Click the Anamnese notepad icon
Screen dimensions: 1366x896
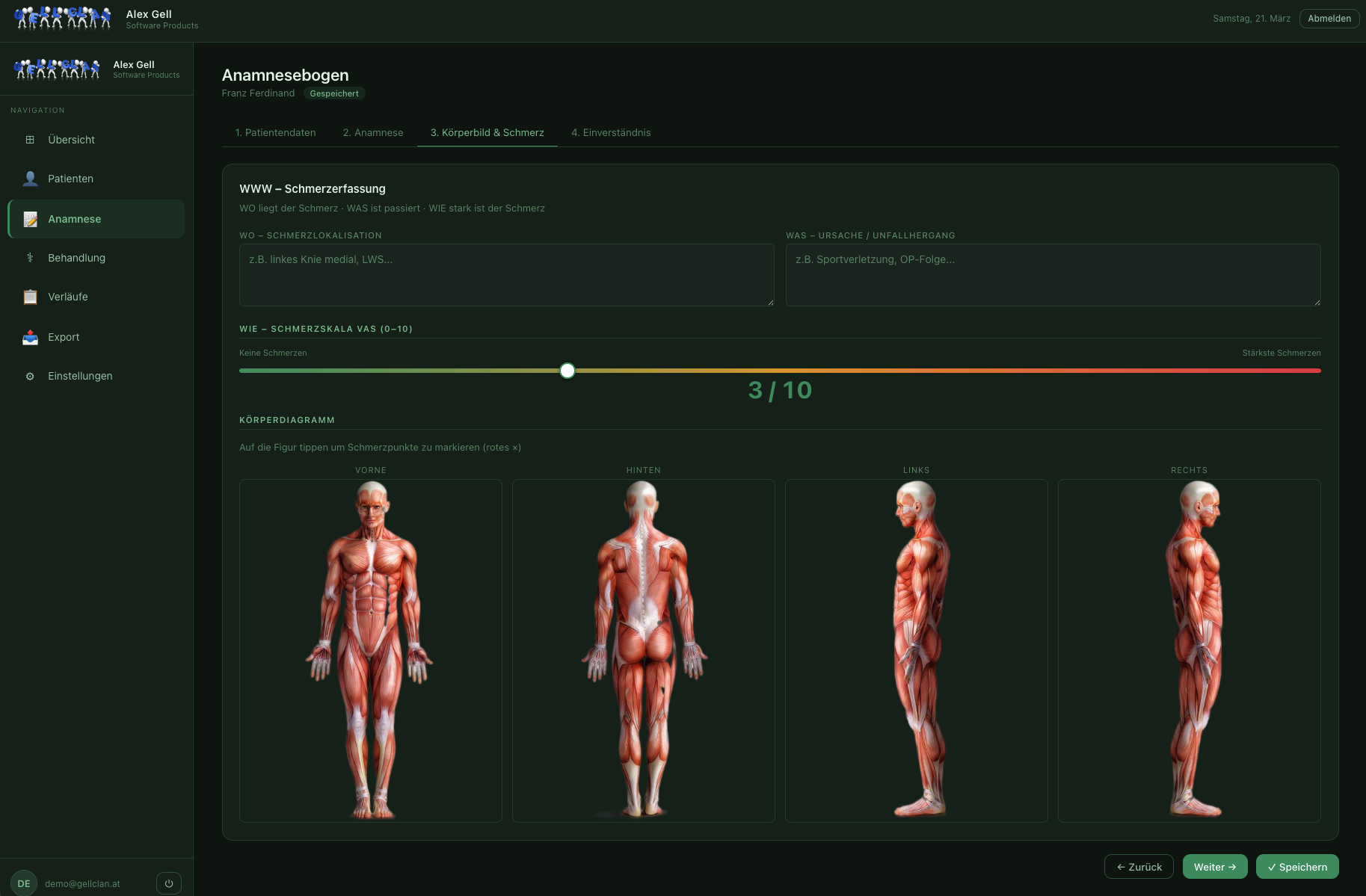[x=30, y=219]
